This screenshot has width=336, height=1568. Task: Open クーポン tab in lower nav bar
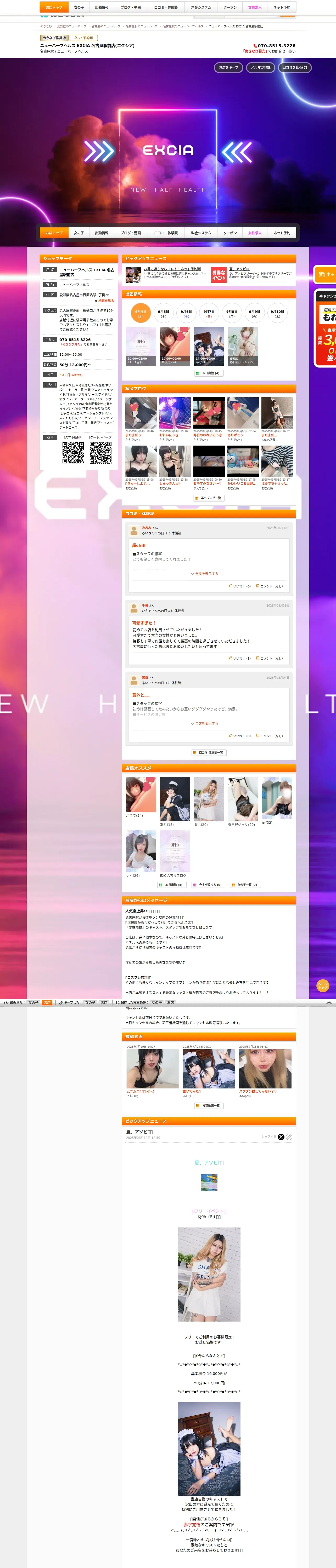[230, 233]
